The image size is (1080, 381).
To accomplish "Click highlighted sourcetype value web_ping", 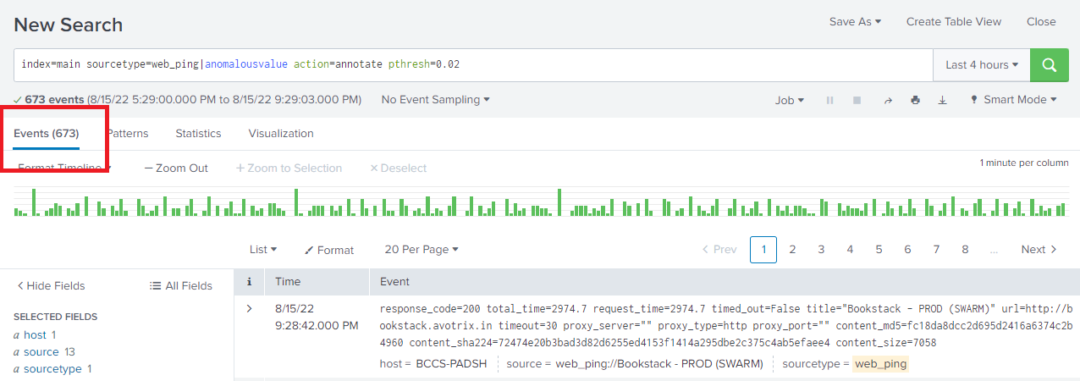I will tap(880, 363).
